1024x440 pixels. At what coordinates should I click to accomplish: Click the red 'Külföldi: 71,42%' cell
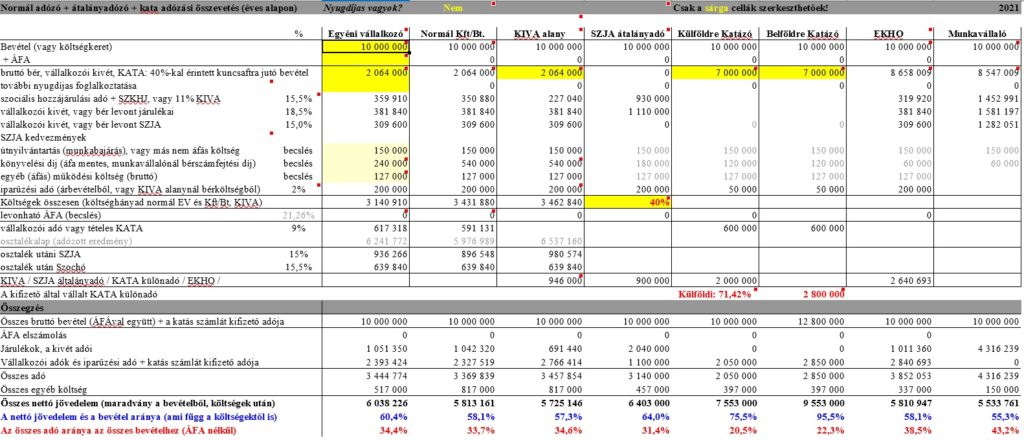coord(714,294)
